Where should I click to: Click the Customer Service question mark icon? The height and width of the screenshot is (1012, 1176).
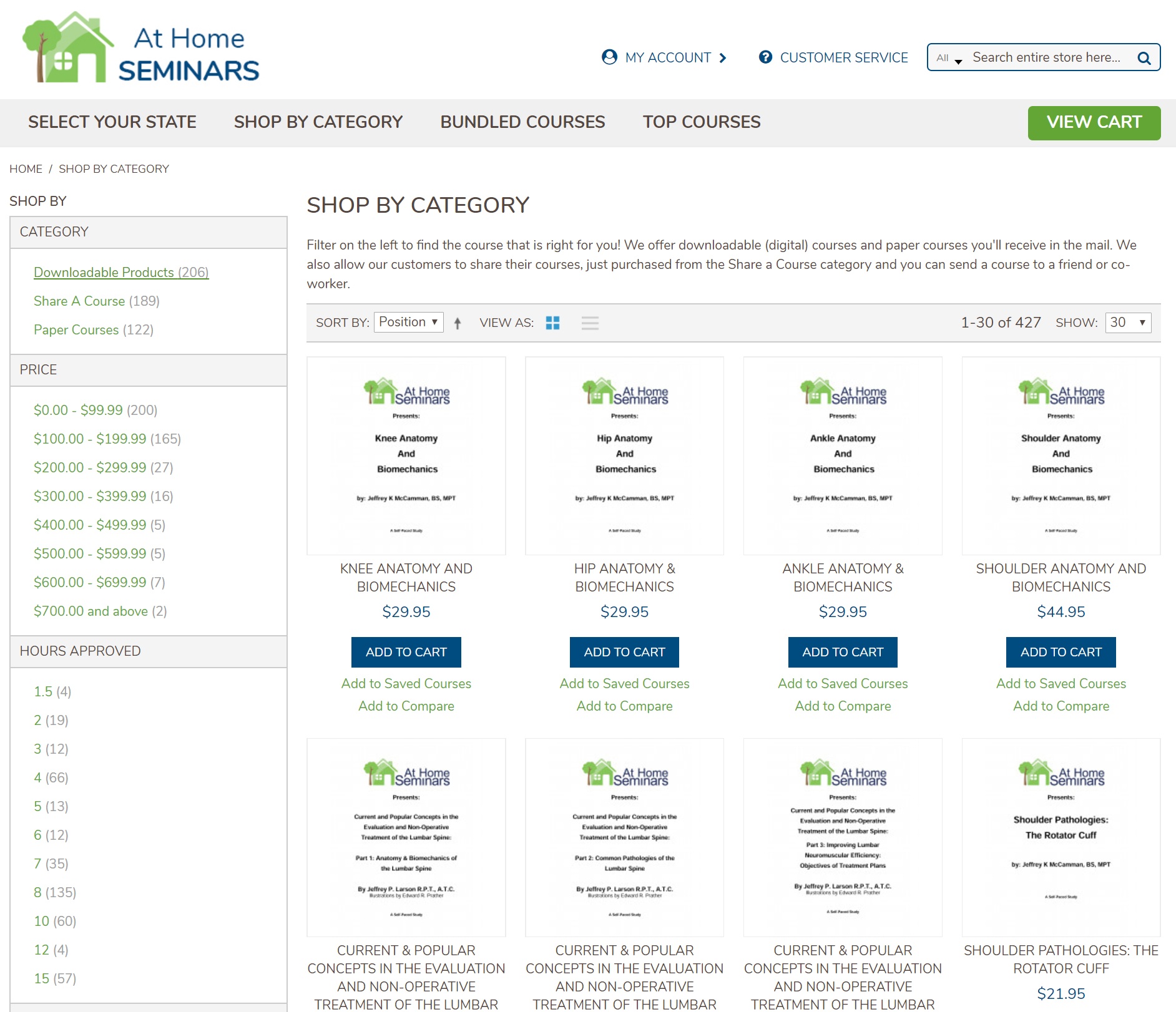(x=765, y=57)
